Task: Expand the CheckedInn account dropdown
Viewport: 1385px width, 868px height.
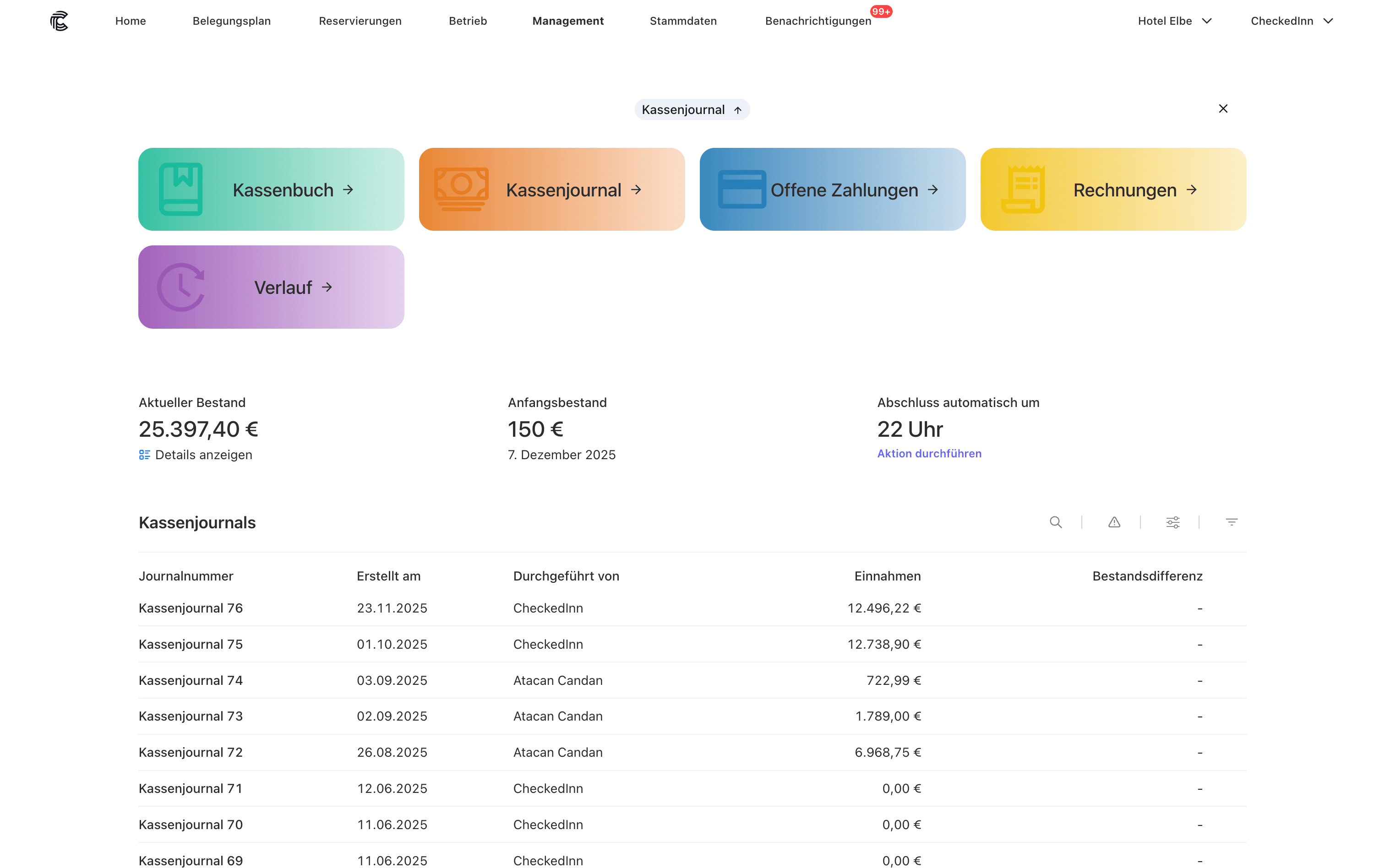Action: [x=1292, y=21]
